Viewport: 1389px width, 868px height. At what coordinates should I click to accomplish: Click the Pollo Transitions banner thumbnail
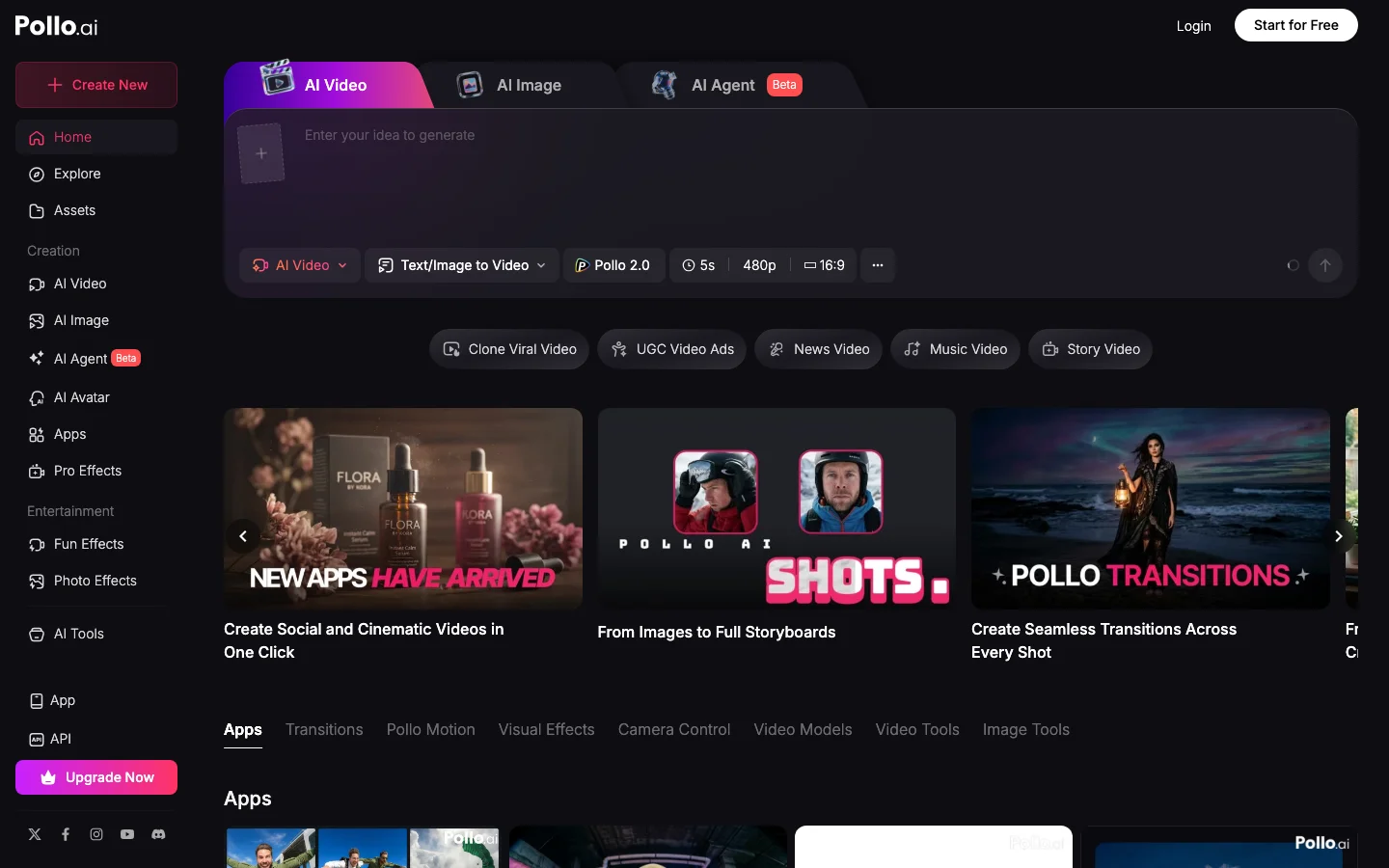pyautogui.click(x=1150, y=508)
